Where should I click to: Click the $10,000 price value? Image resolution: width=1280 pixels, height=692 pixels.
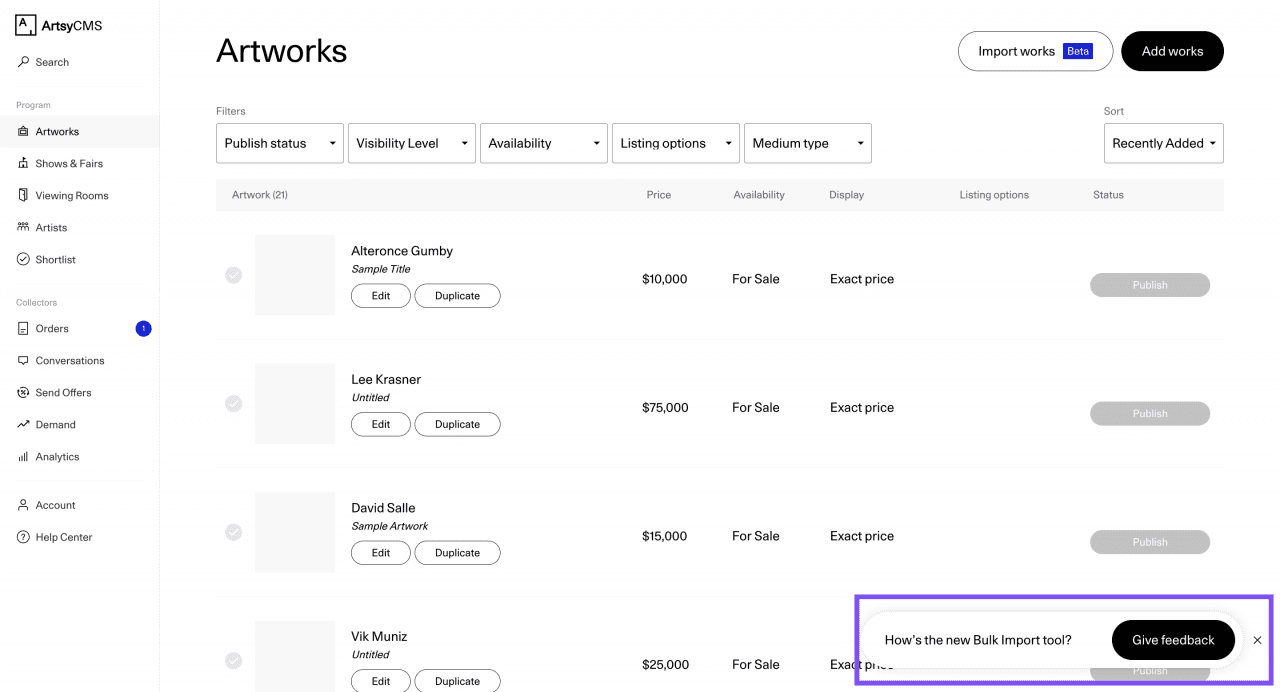665,279
